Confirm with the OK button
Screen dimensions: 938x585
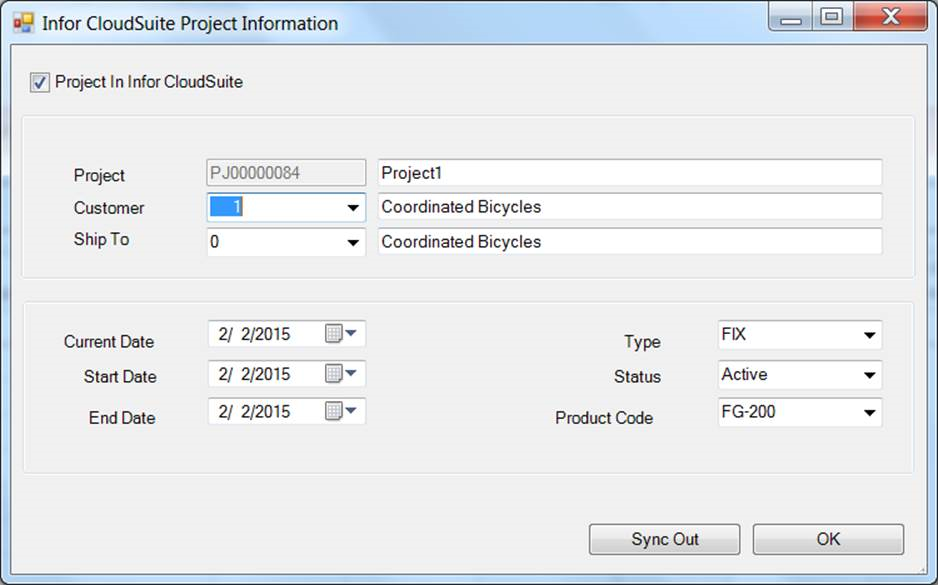point(828,539)
